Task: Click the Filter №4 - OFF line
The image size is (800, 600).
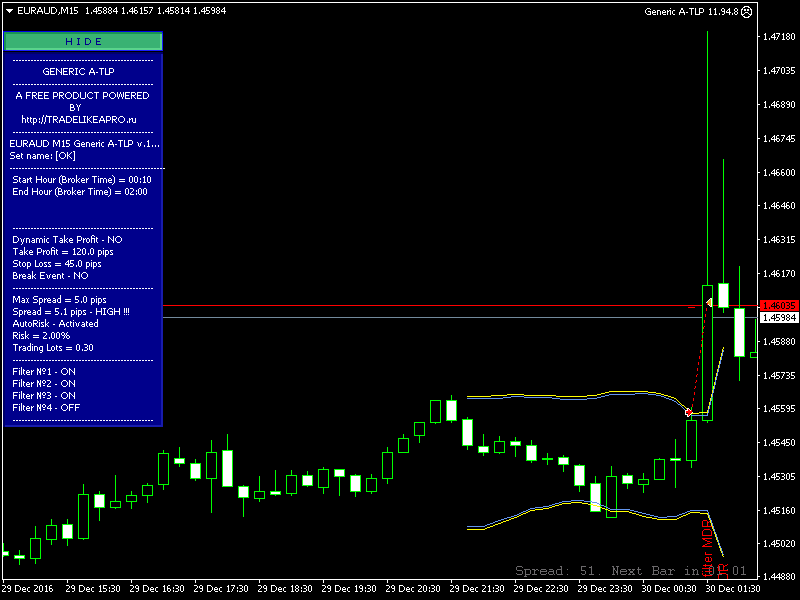Action: coord(46,408)
